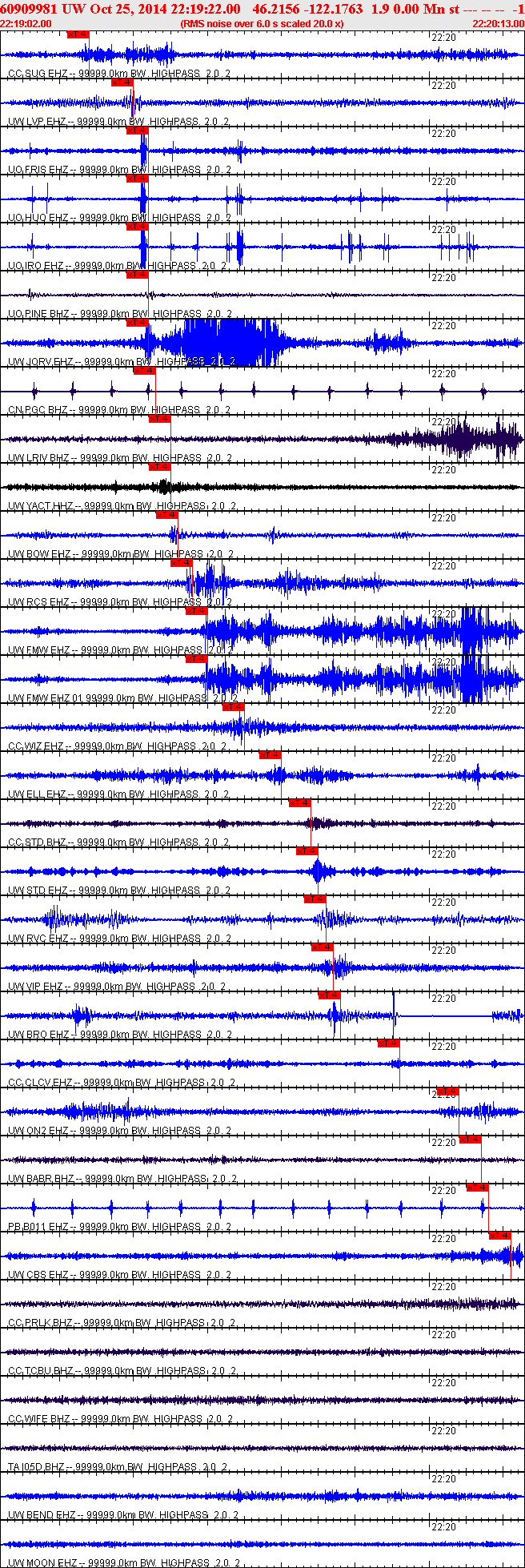The image size is (525, 1568).
Task: Click the red pick flag on UW.JORV trace
Action: click(137, 323)
